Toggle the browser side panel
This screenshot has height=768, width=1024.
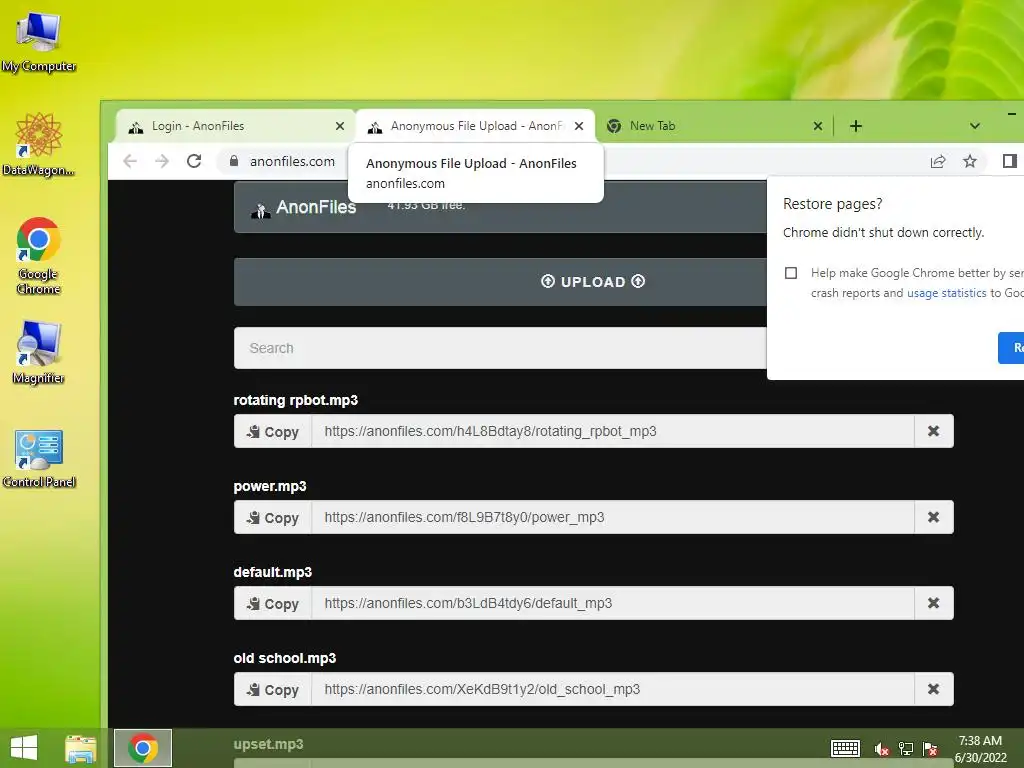pos(1010,161)
